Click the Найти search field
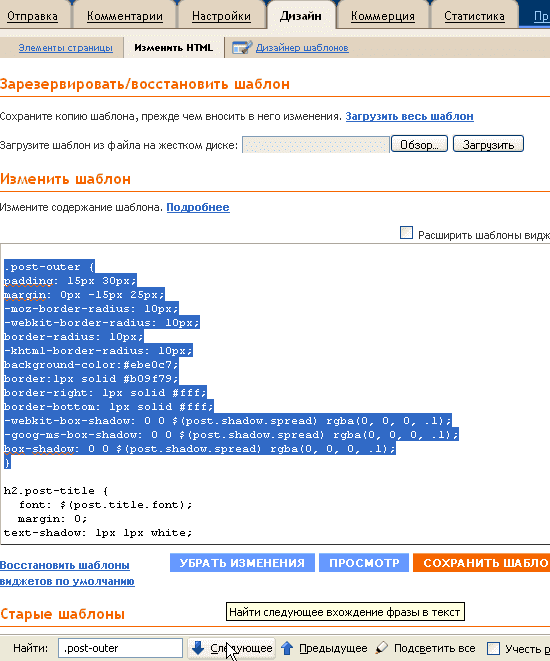Screen dimensions: 550x661 coord(120,648)
